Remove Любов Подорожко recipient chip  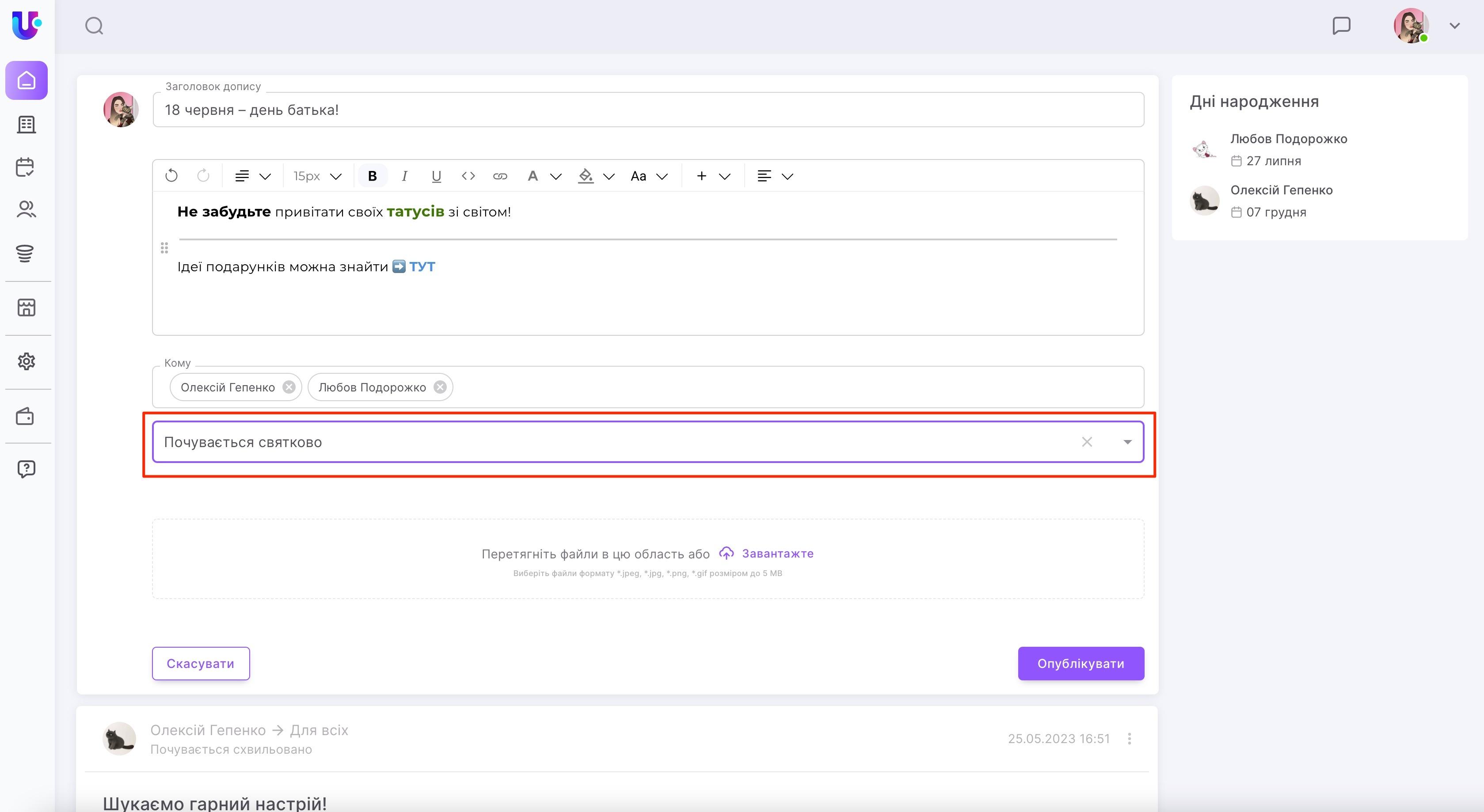click(x=440, y=387)
